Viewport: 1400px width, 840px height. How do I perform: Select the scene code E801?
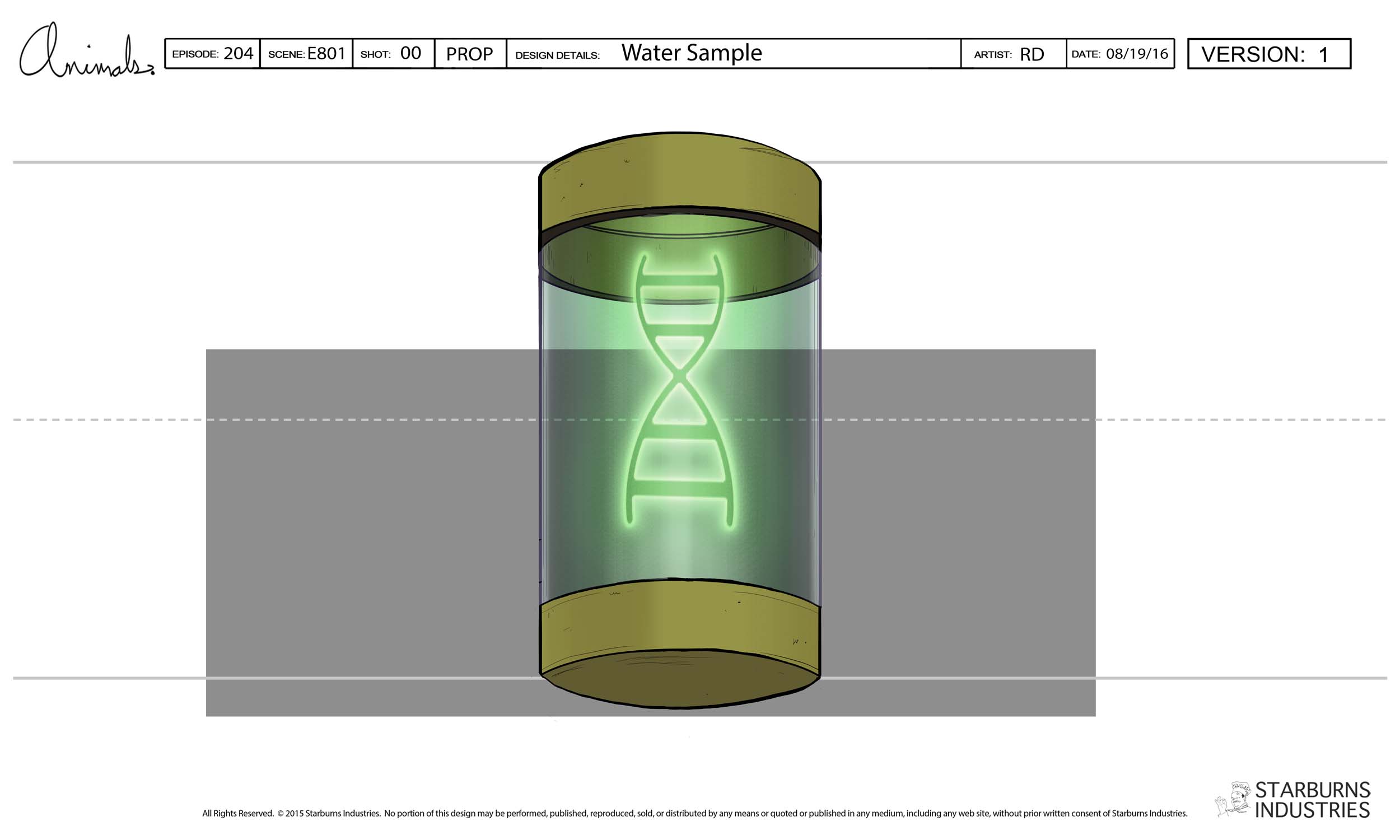tap(326, 53)
